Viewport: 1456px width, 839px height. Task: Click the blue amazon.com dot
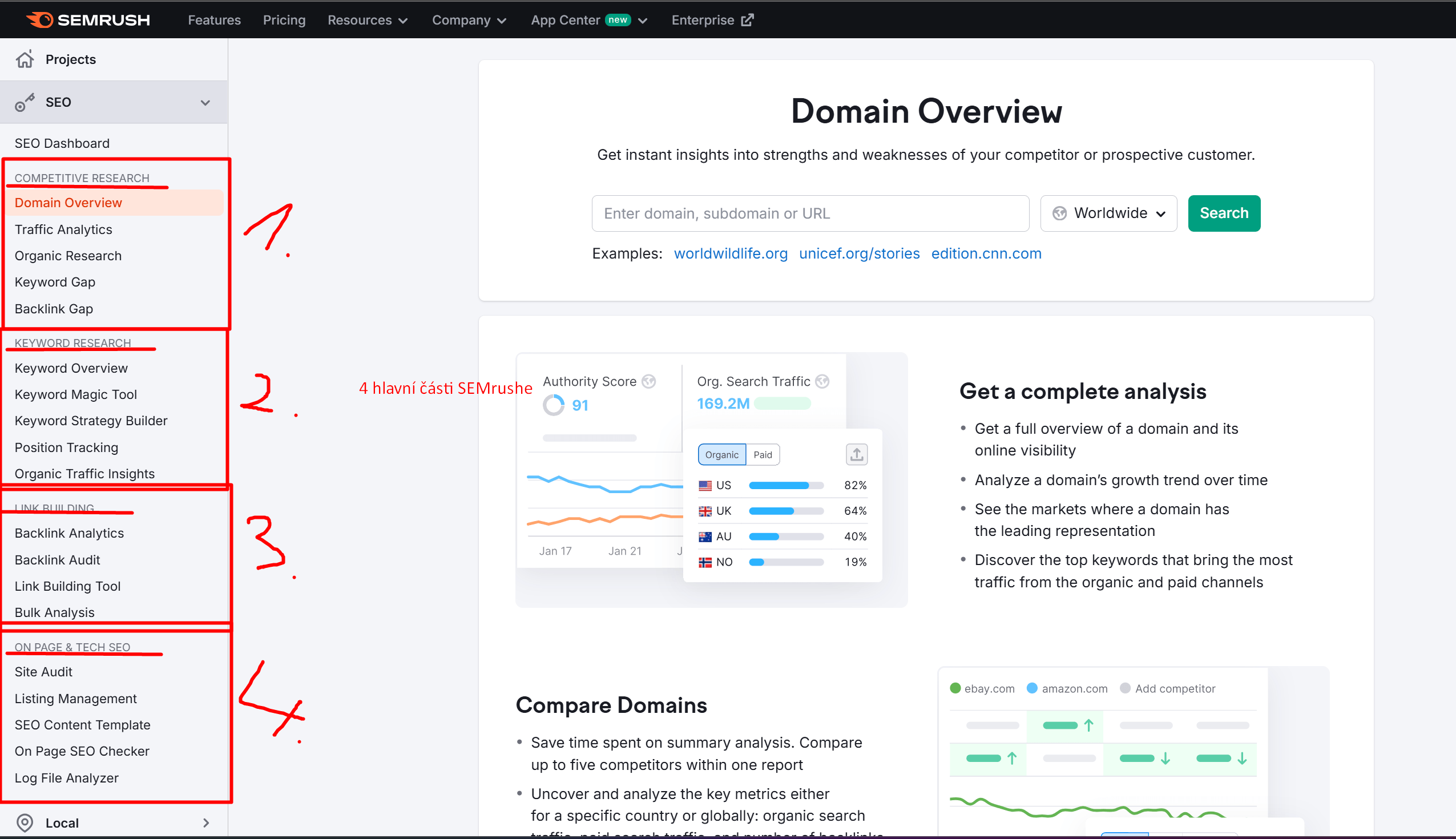[1032, 688]
